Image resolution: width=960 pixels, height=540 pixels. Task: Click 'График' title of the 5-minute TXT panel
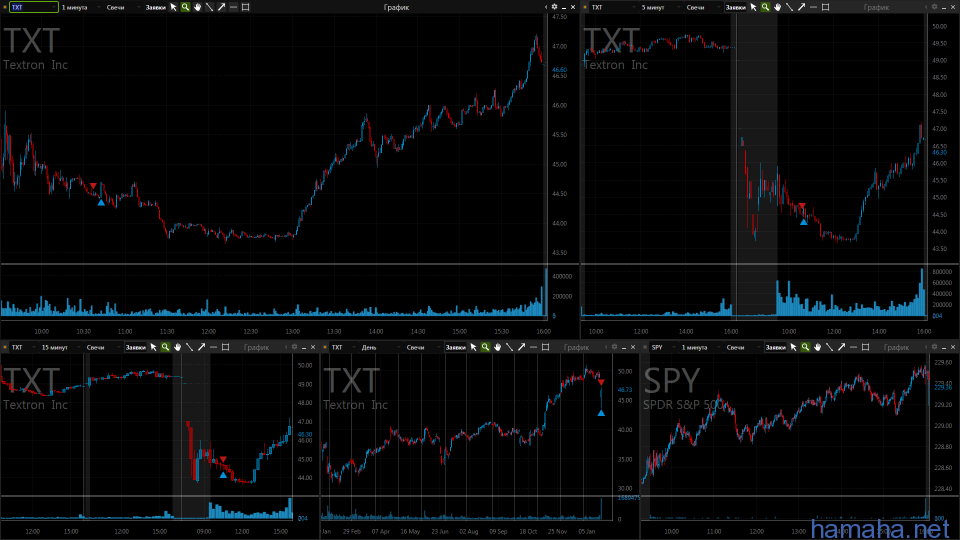click(x=876, y=7)
